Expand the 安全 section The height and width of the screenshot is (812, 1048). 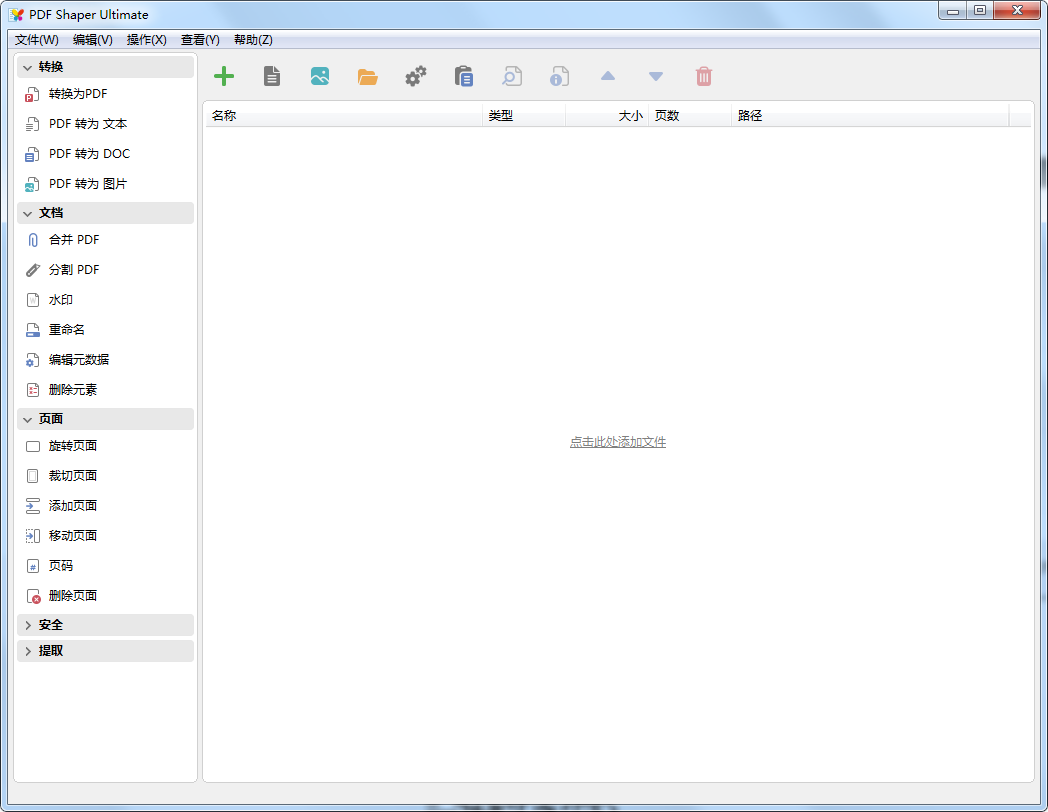pyautogui.click(x=105, y=624)
